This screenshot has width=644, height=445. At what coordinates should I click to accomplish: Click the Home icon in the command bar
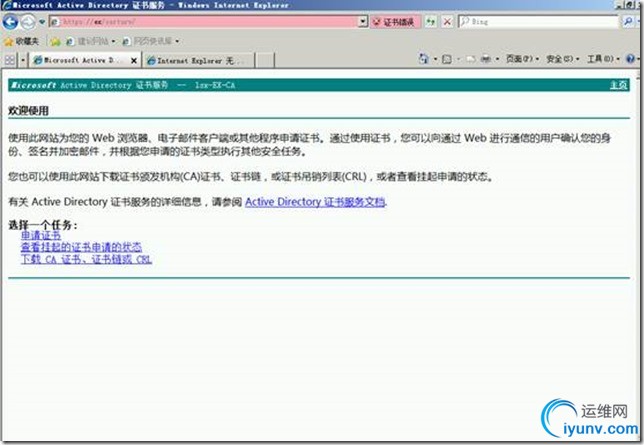[423, 59]
